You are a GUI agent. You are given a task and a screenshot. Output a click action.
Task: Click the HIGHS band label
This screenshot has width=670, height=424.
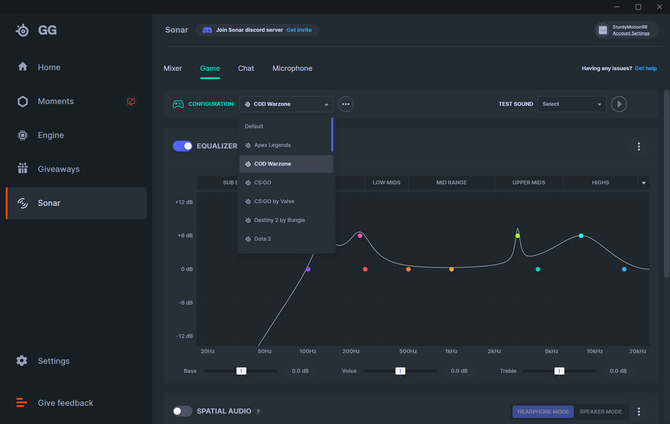click(600, 183)
